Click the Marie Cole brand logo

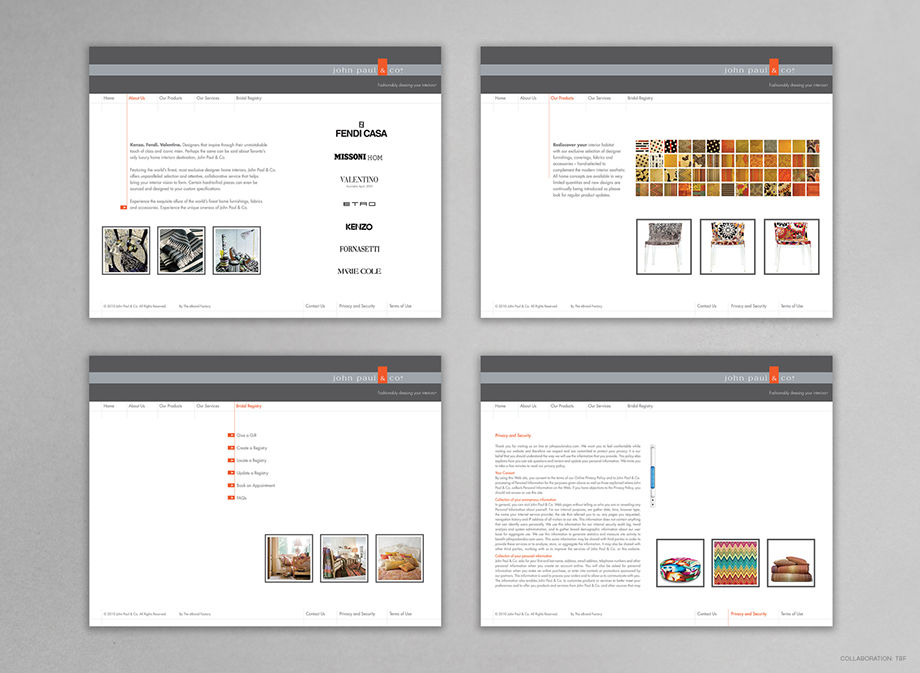(x=359, y=271)
